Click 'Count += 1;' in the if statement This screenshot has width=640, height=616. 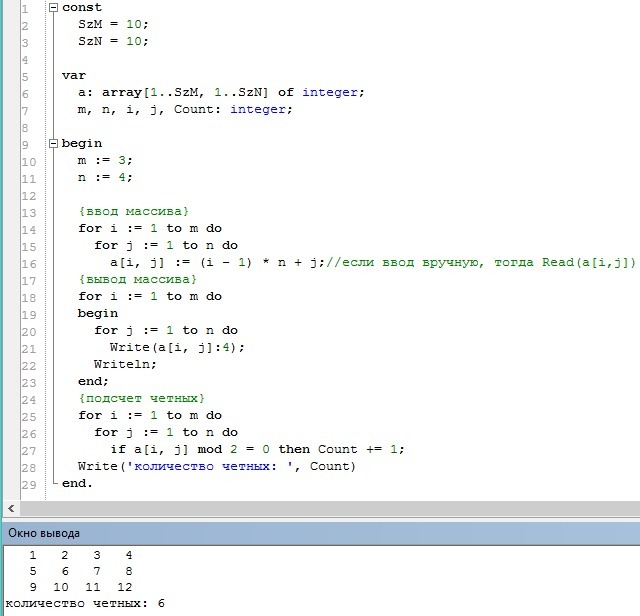point(361,449)
